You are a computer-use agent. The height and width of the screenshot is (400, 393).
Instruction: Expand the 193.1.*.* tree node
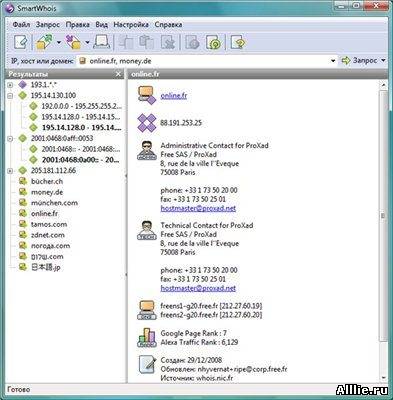(10, 85)
